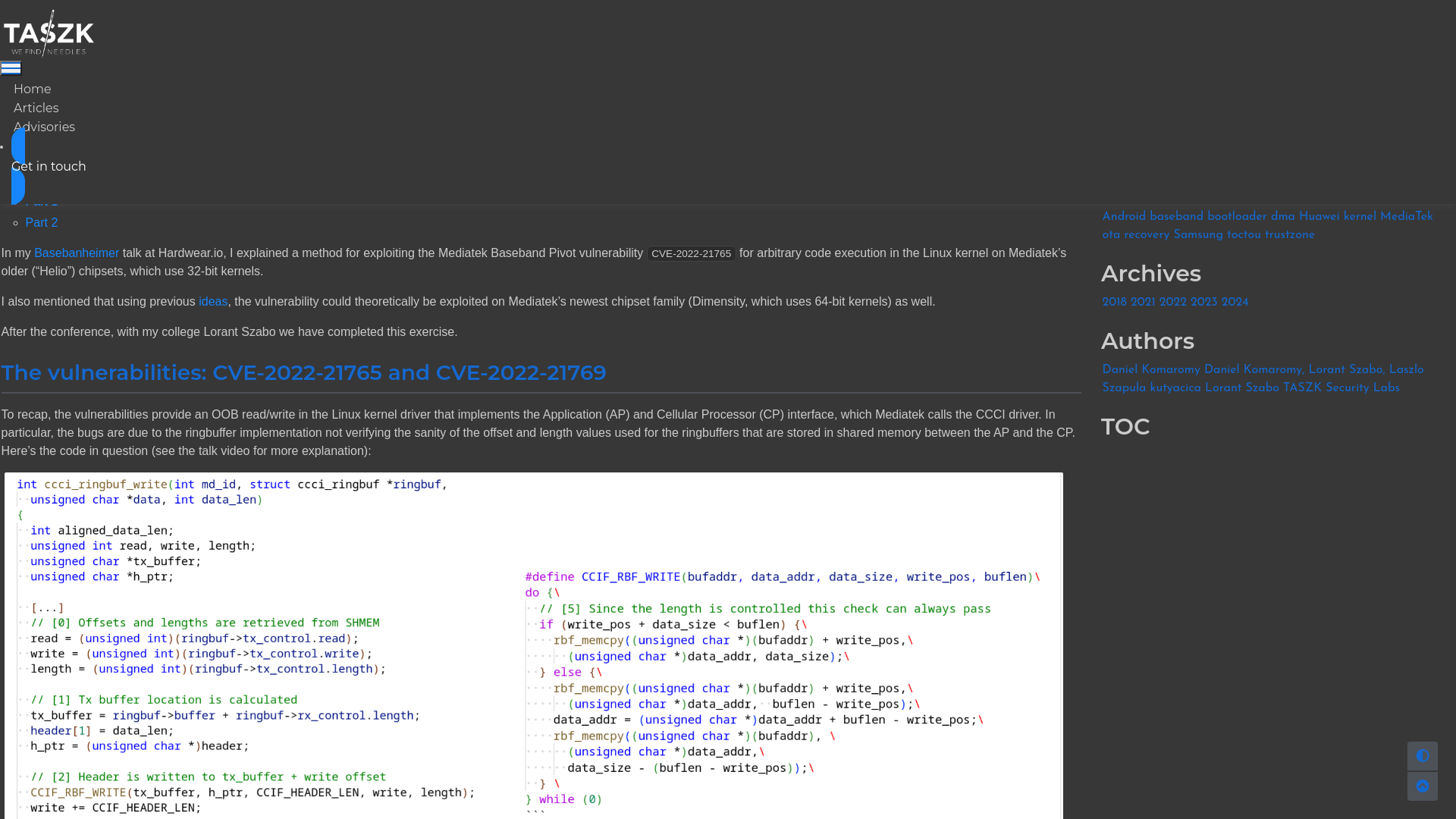The width and height of the screenshot is (1456, 819).
Task: Select the toctou tag
Action: pos(1244,235)
